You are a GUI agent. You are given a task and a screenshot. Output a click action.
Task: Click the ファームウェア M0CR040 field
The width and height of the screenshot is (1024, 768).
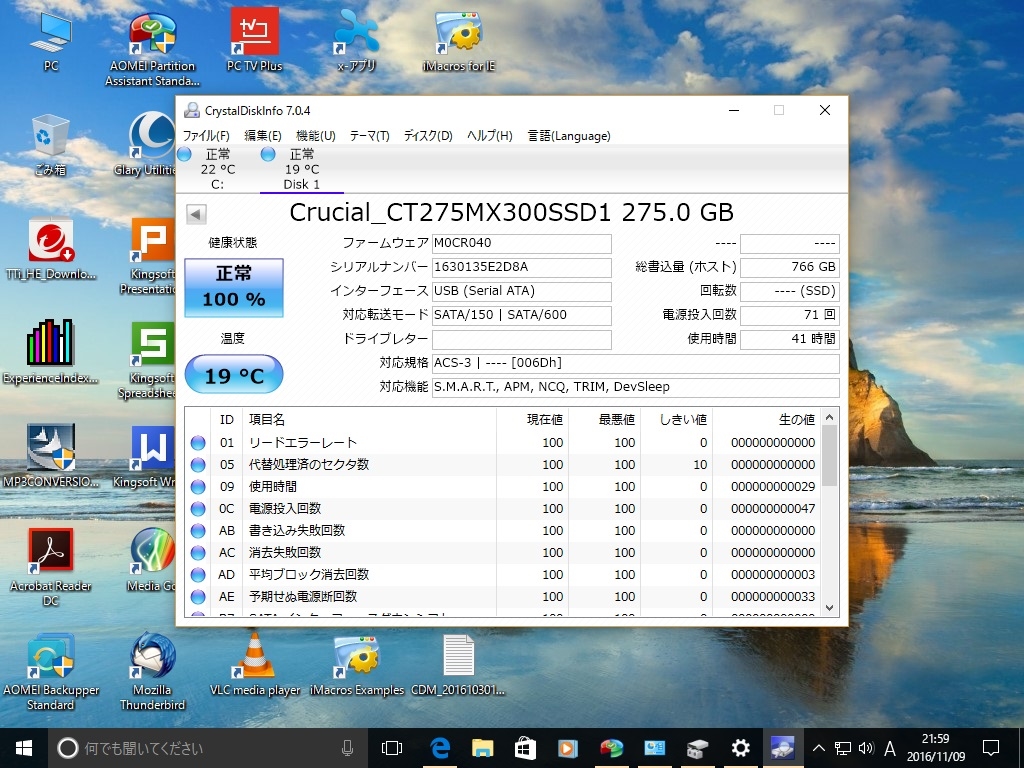521,243
